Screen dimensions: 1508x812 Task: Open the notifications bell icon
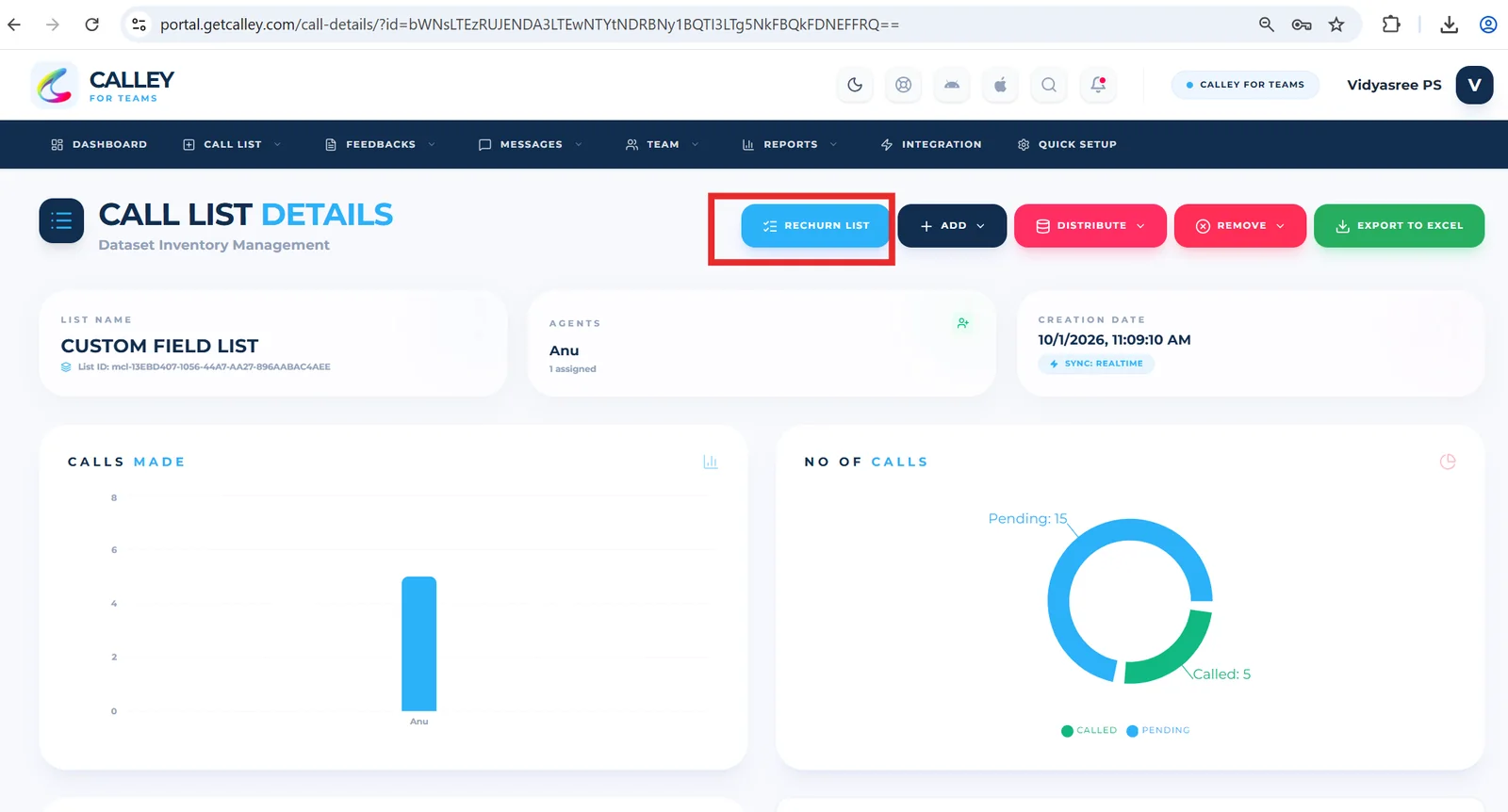coord(1098,85)
